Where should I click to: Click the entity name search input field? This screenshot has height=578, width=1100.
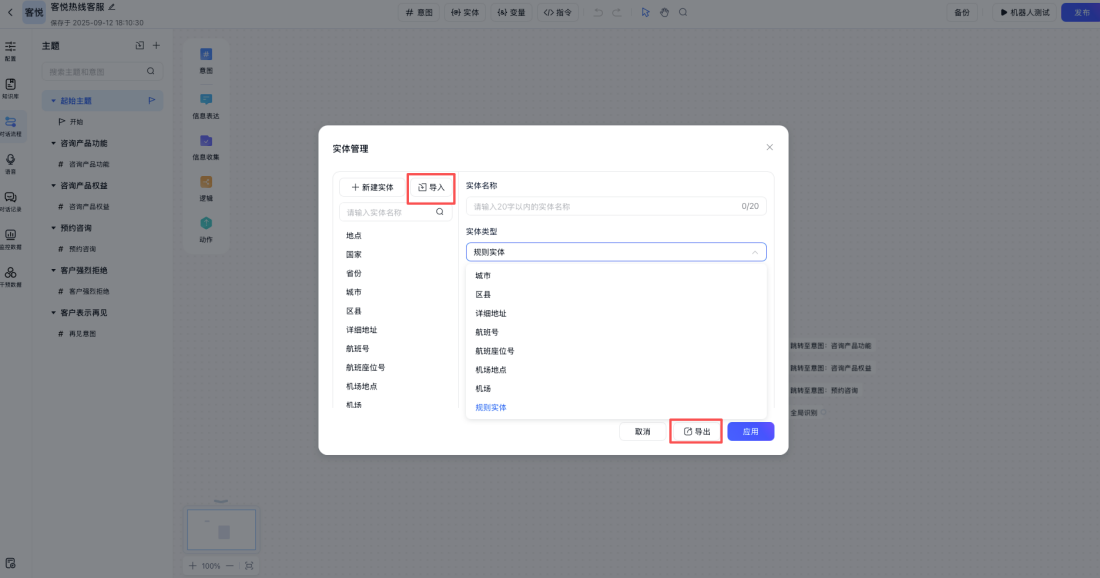[x=390, y=211]
